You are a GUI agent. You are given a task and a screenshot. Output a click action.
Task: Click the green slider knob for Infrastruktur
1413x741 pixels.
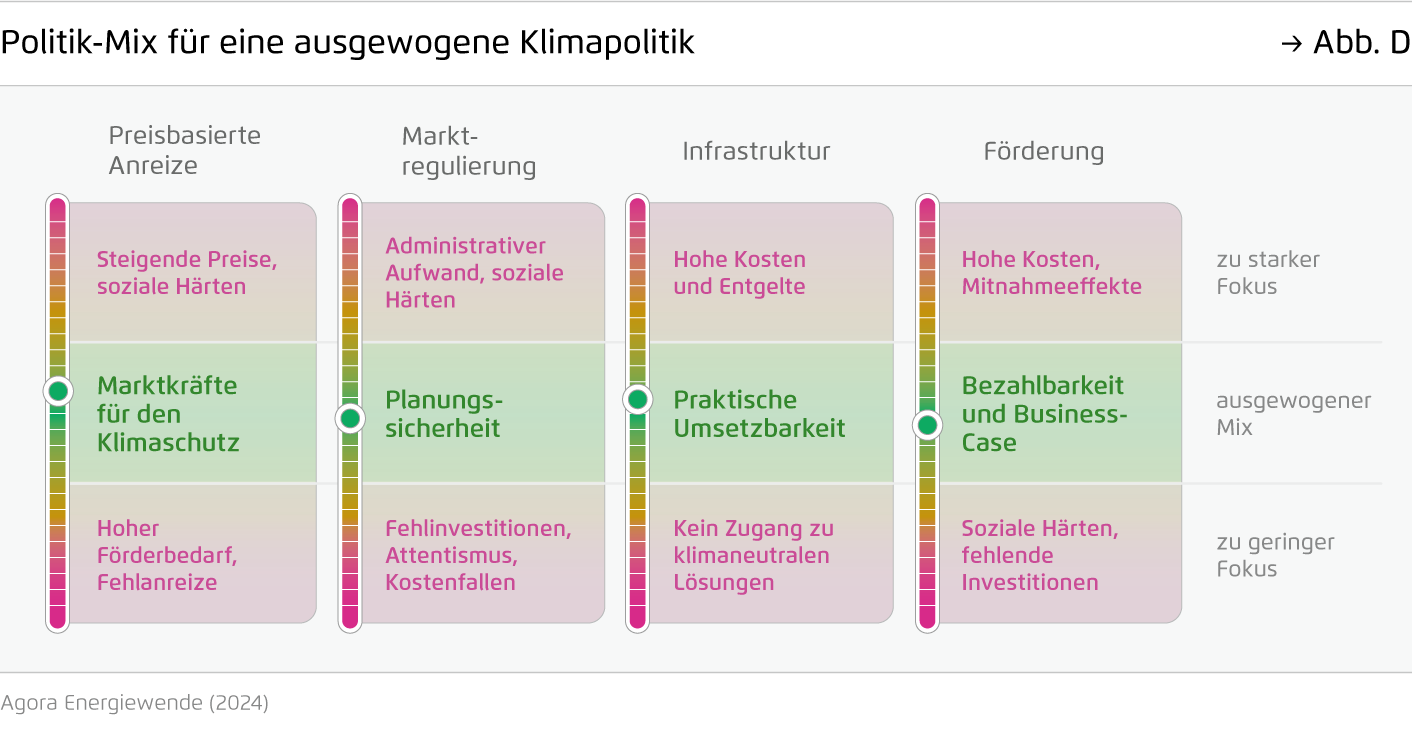(x=638, y=400)
